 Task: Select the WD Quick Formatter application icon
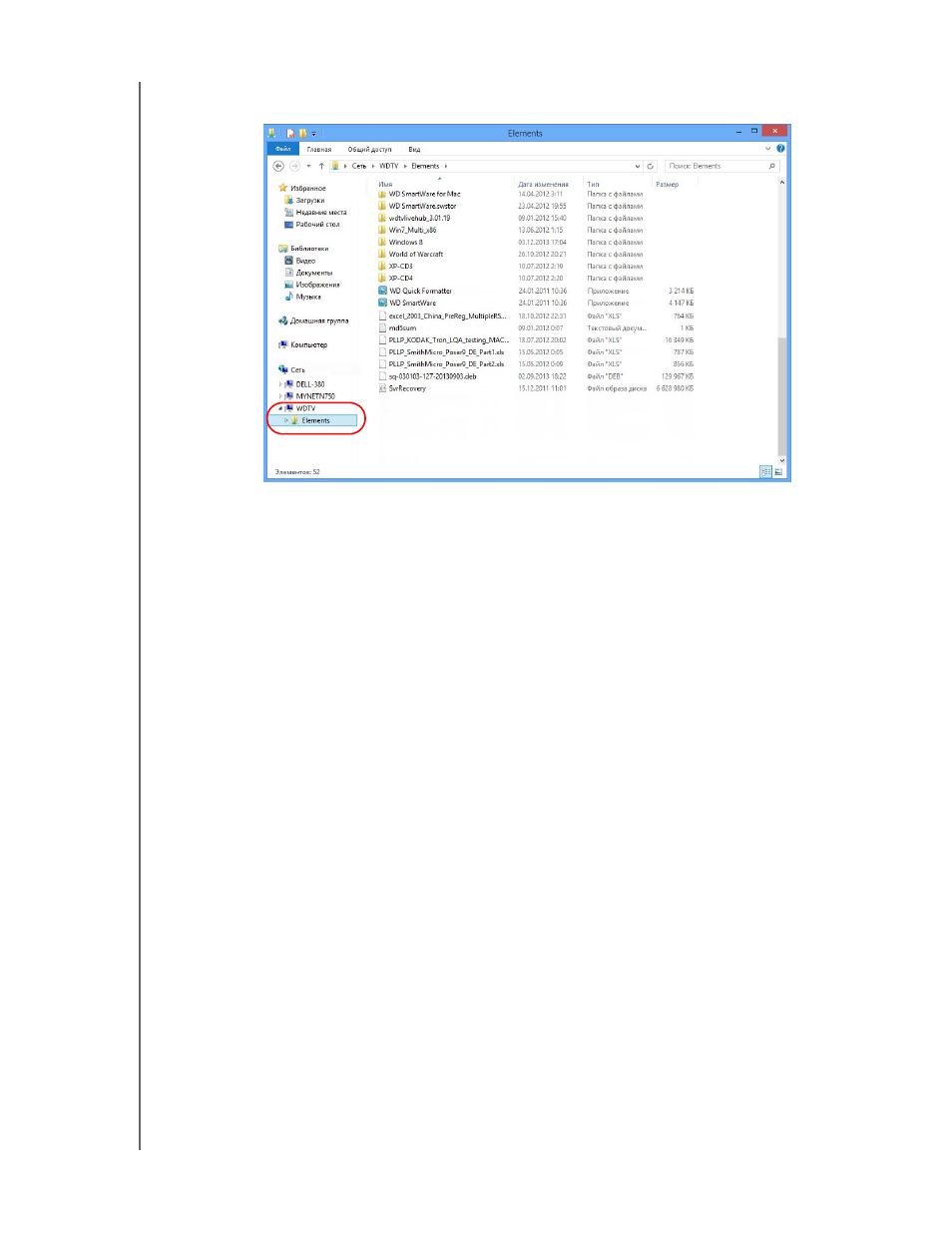382,291
